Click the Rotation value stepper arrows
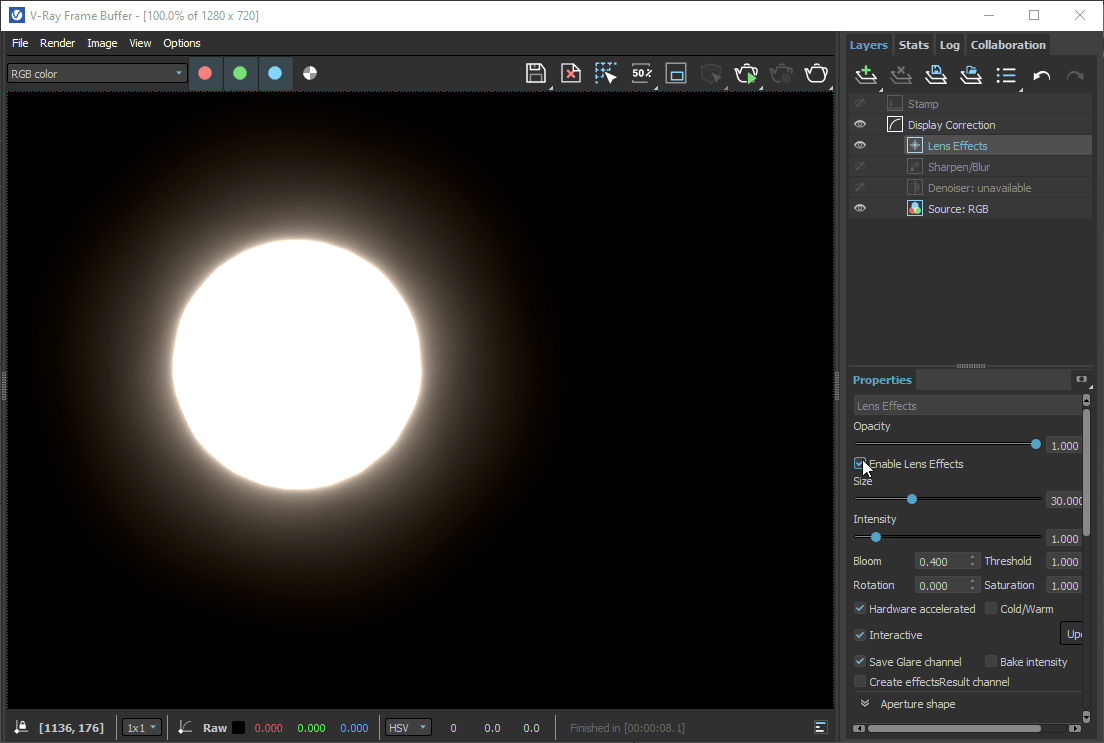The width and height of the screenshot is (1104, 743). tap(972, 585)
